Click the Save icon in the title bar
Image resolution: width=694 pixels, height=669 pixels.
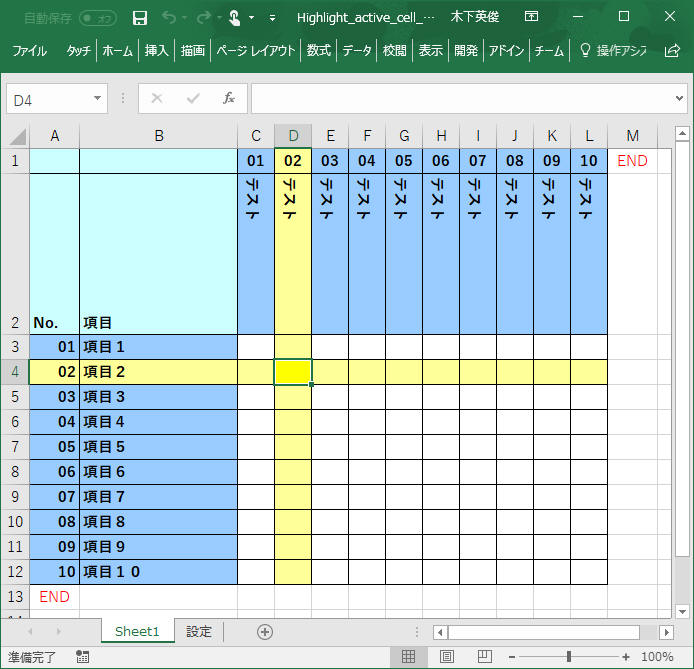140,17
